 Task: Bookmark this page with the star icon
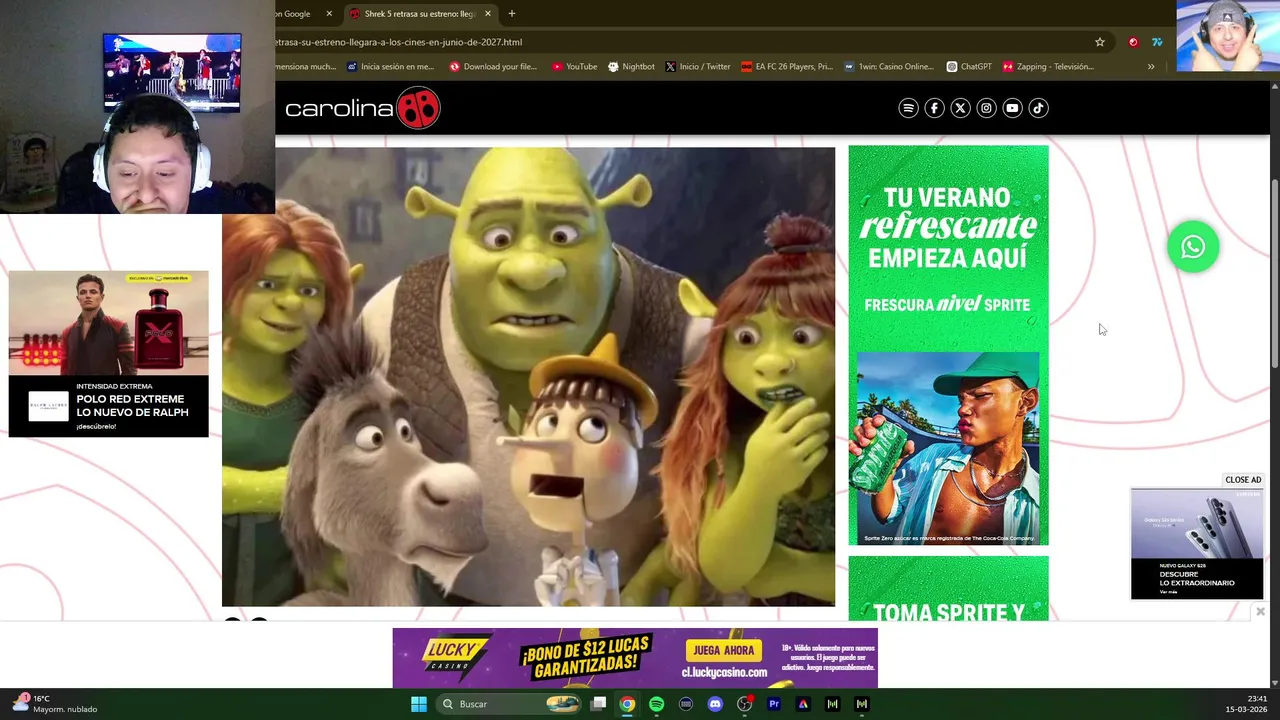(1100, 42)
